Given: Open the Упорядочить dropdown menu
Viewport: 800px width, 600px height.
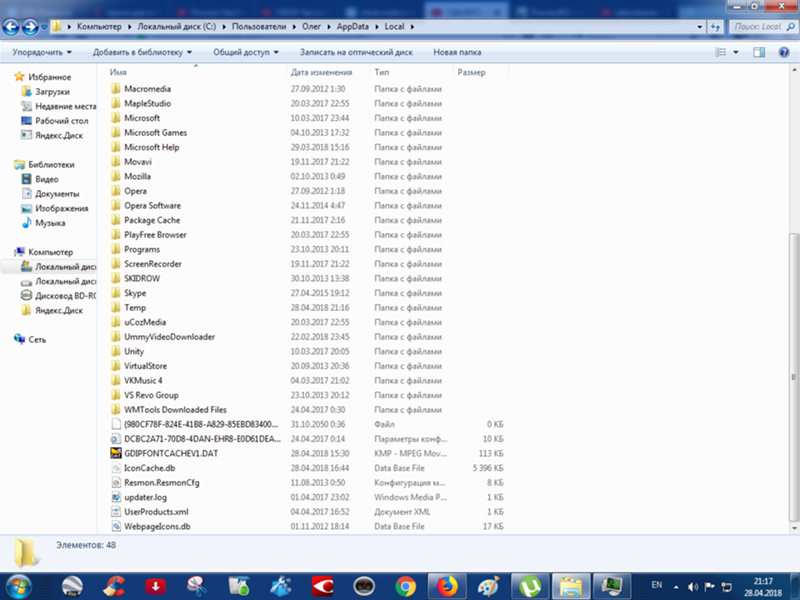Looking at the screenshot, I should [43, 52].
